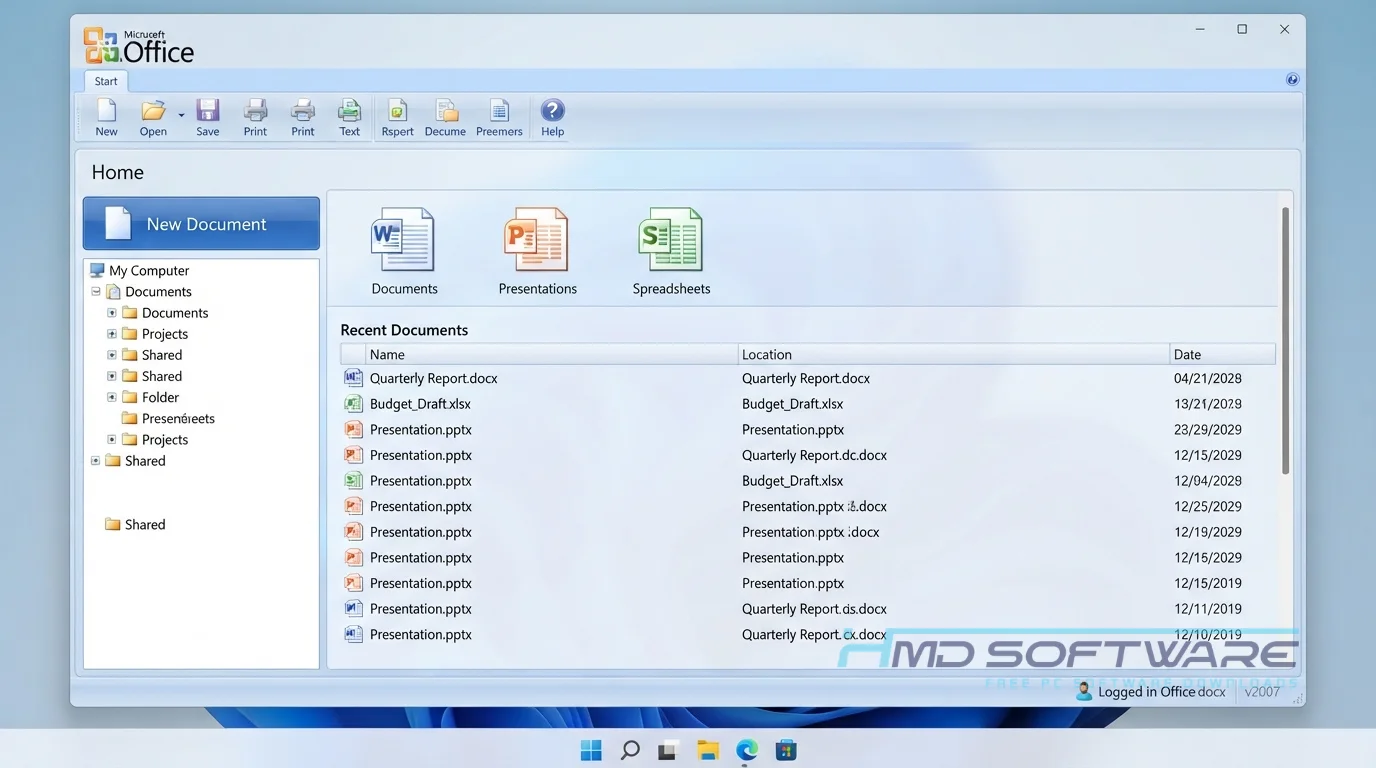This screenshot has width=1376, height=768.
Task: Click the file icon in the 12/04/2029 row
Action: (x=353, y=480)
